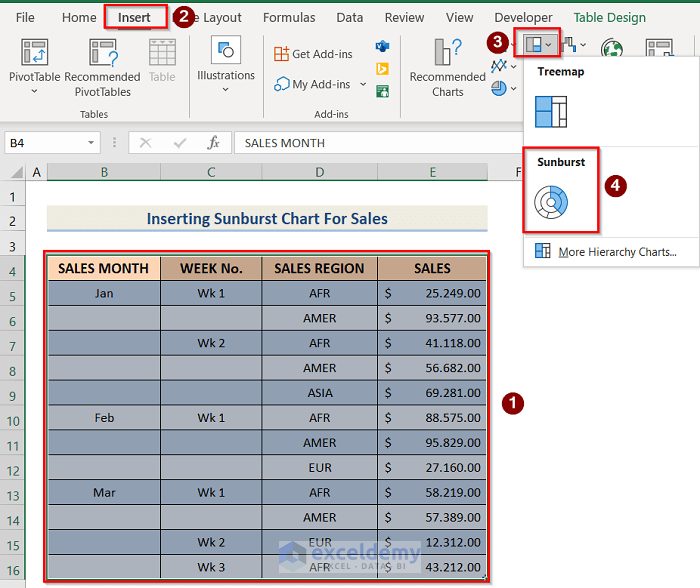This screenshot has height=588, width=700.
Task: Expand the Pie chart dropdown arrow
Action: (513, 88)
